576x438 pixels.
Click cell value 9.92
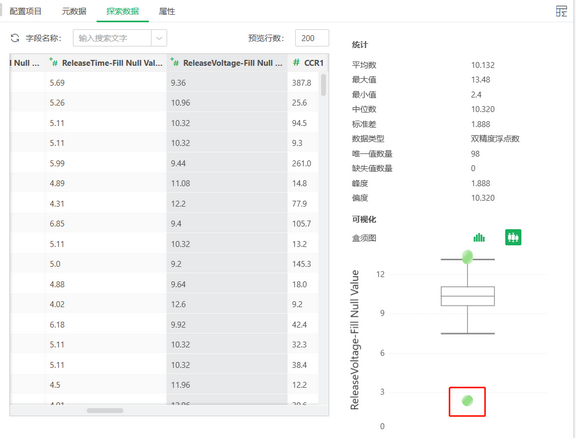click(178, 324)
